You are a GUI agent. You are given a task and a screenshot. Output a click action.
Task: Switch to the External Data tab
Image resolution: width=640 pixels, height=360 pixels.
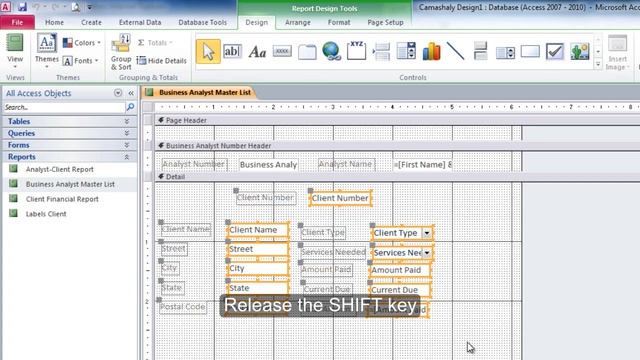tap(140, 22)
